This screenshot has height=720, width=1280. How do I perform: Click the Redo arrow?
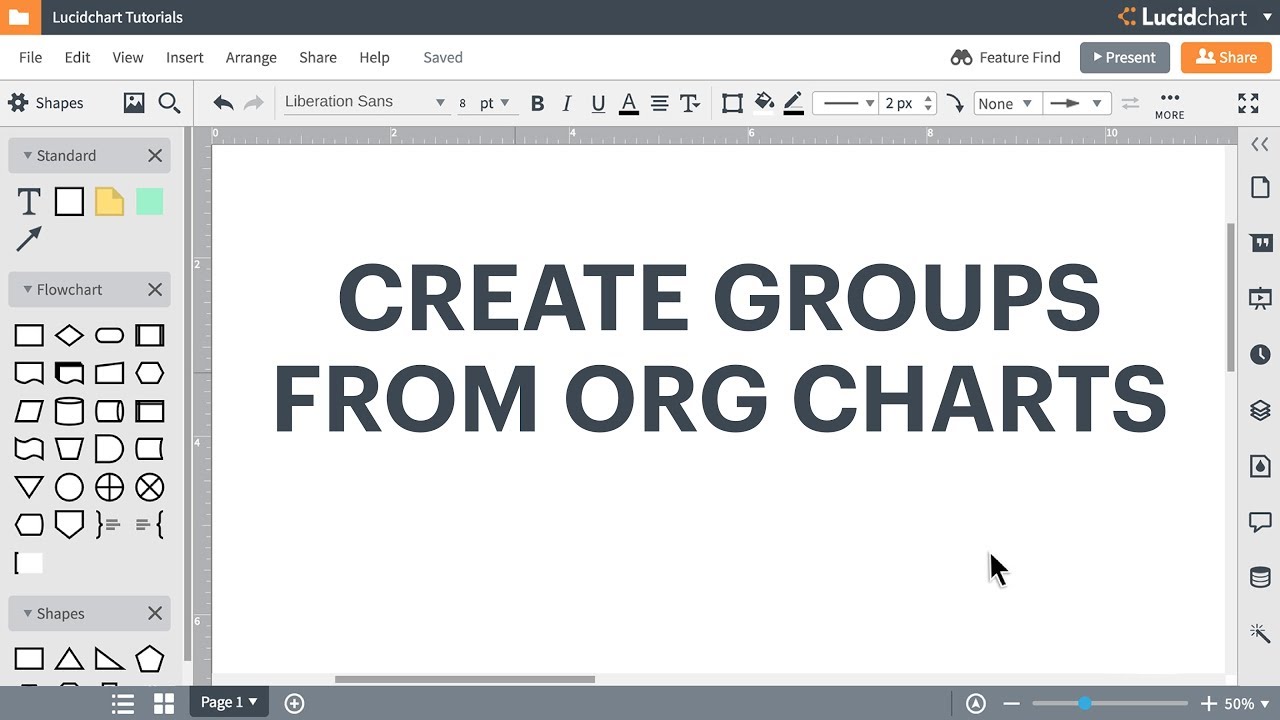click(x=253, y=103)
